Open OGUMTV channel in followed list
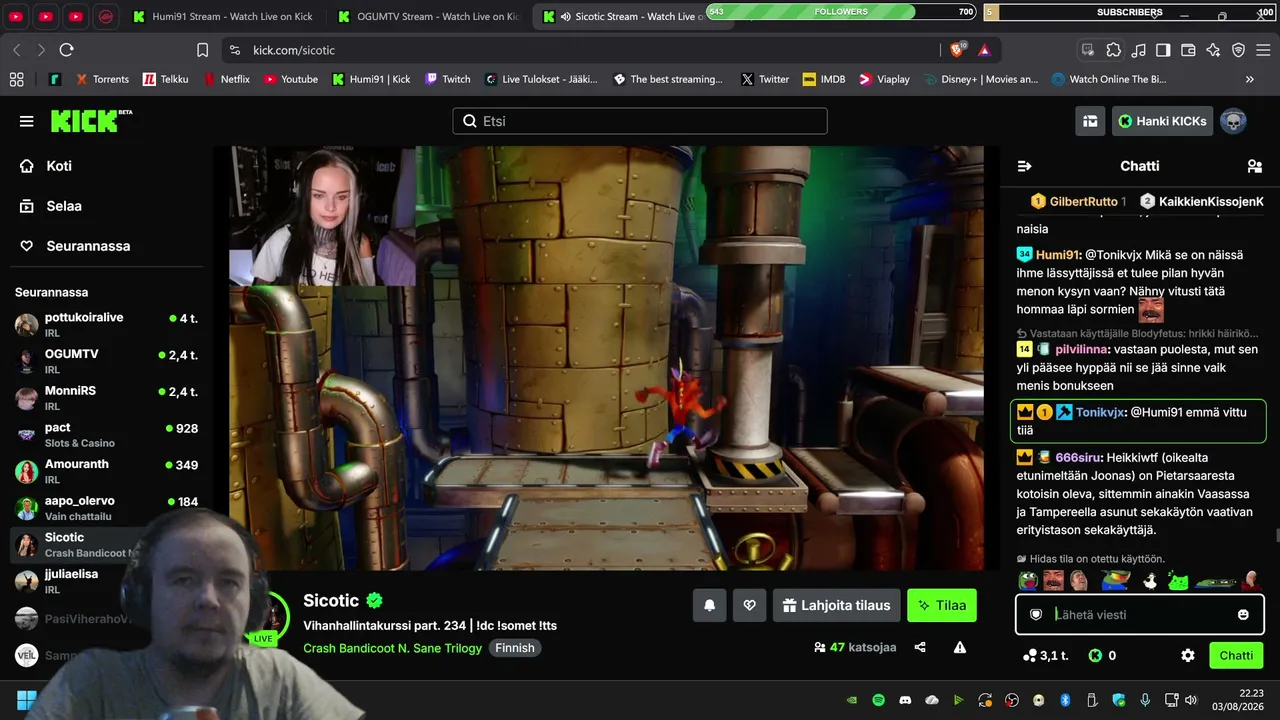The height and width of the screenshot is (720, 1280). tap(108, 361)
